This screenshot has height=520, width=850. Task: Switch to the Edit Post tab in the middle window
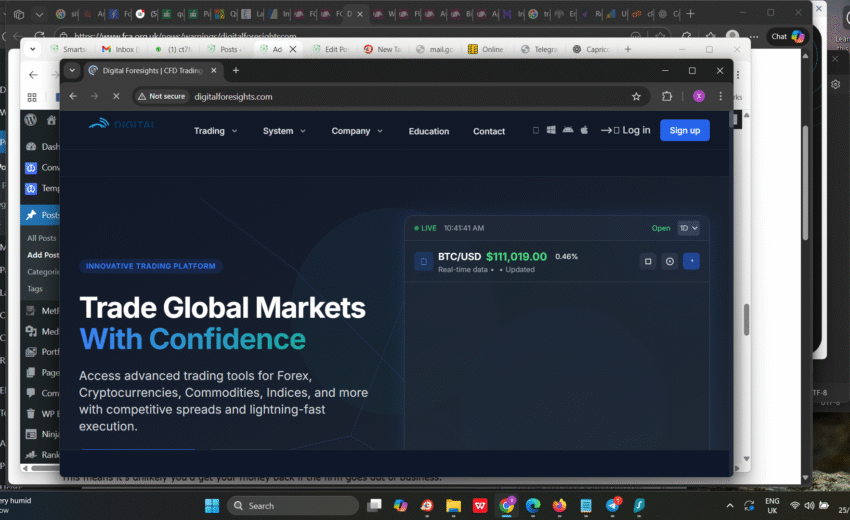tap(331, 49)
